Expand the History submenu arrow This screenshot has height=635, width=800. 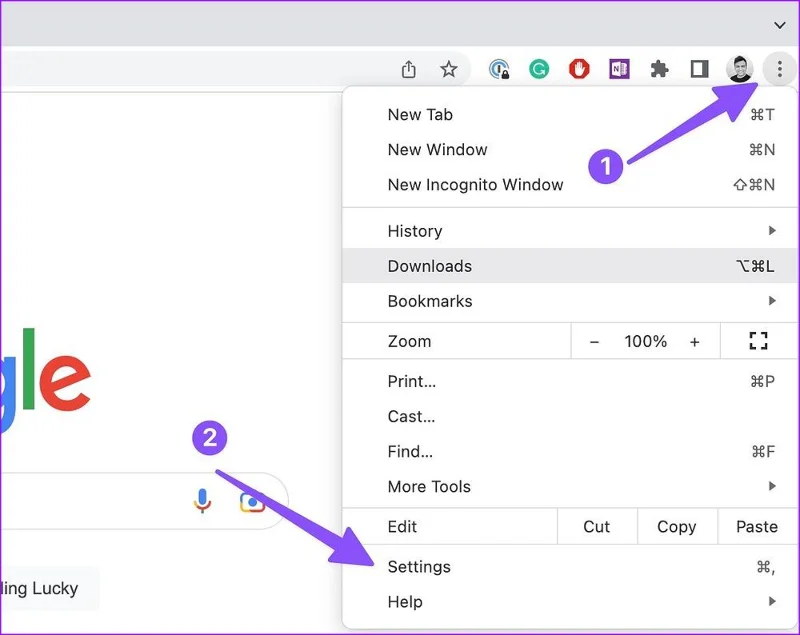(772, 231)
